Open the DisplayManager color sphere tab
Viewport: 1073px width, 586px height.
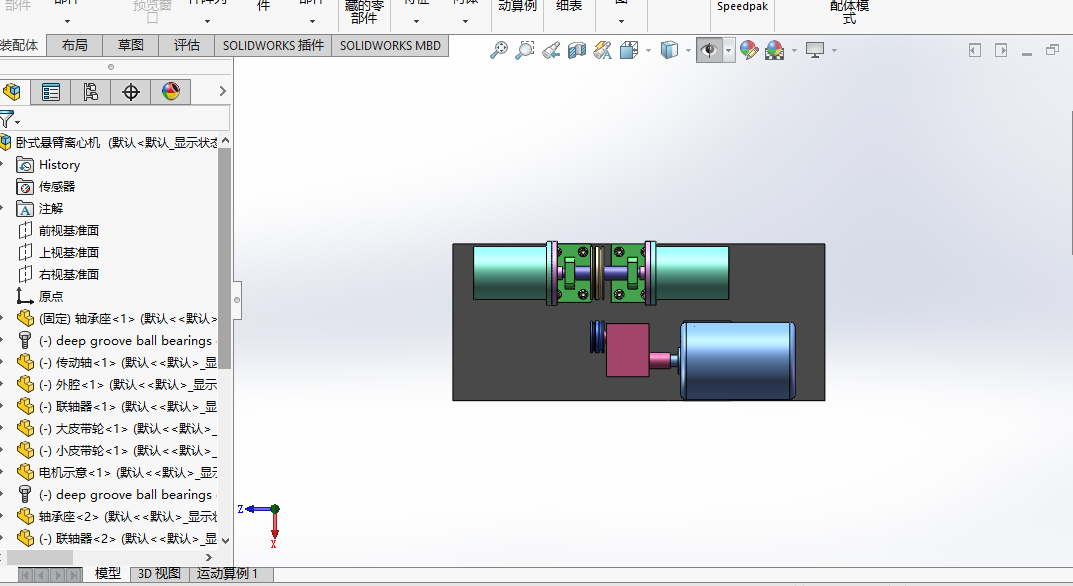[x=171, y=92]
